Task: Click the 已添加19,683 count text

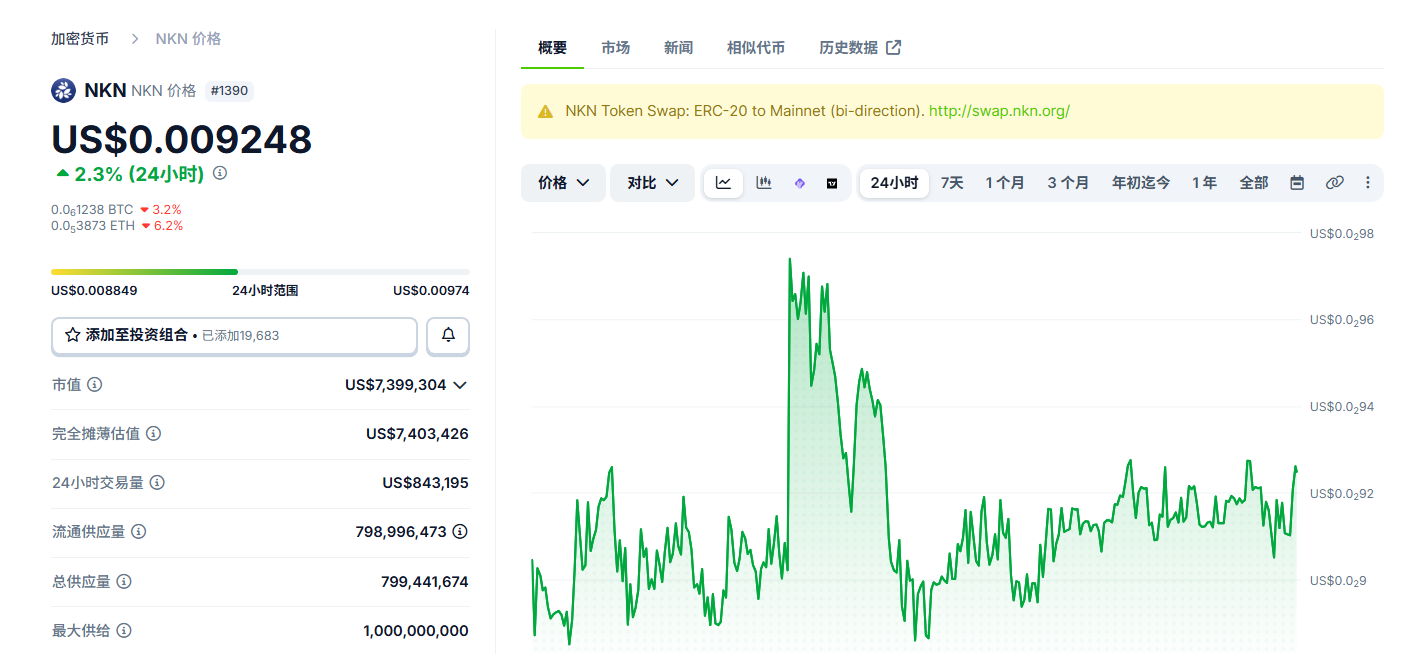Action: pyautogui.click(x=241, y=336)
